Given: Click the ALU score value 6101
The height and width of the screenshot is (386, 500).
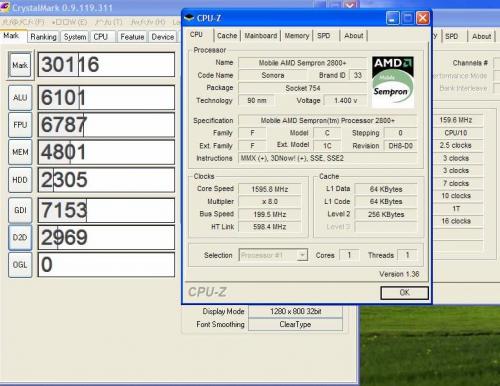Looking at the screenshot, I should pos(106,98).
